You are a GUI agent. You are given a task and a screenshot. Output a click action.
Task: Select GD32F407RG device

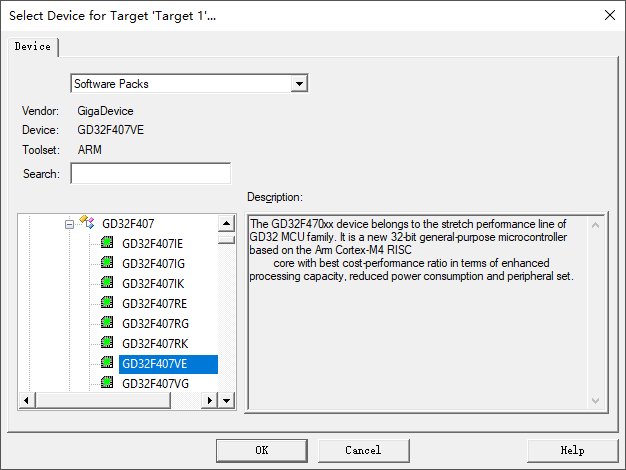pyautogui.click(x=155, y=323)
